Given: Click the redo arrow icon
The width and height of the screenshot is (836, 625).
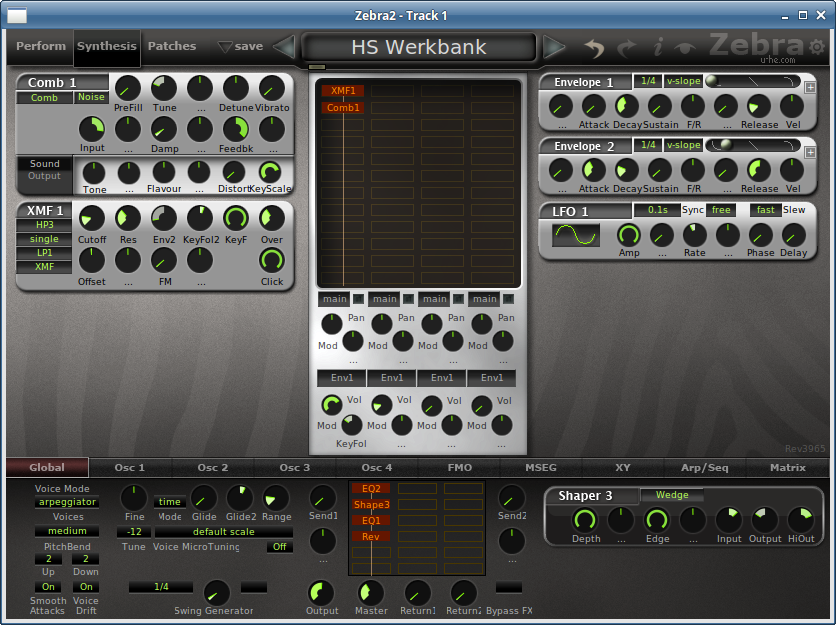Looking at the screenshot, I should pyautogui.click(x=626, y=48).
